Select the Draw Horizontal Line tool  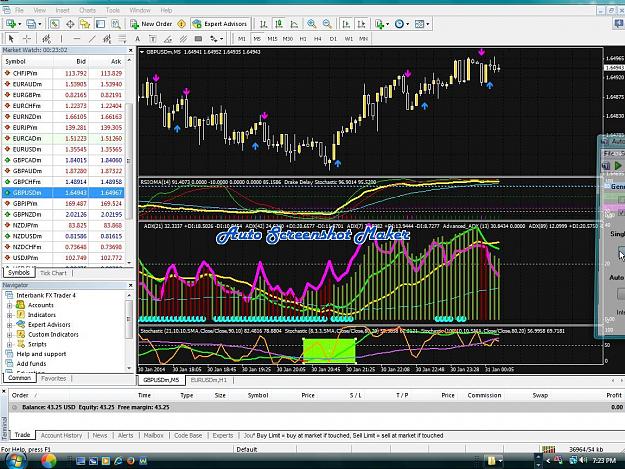(x=77, y=39)
